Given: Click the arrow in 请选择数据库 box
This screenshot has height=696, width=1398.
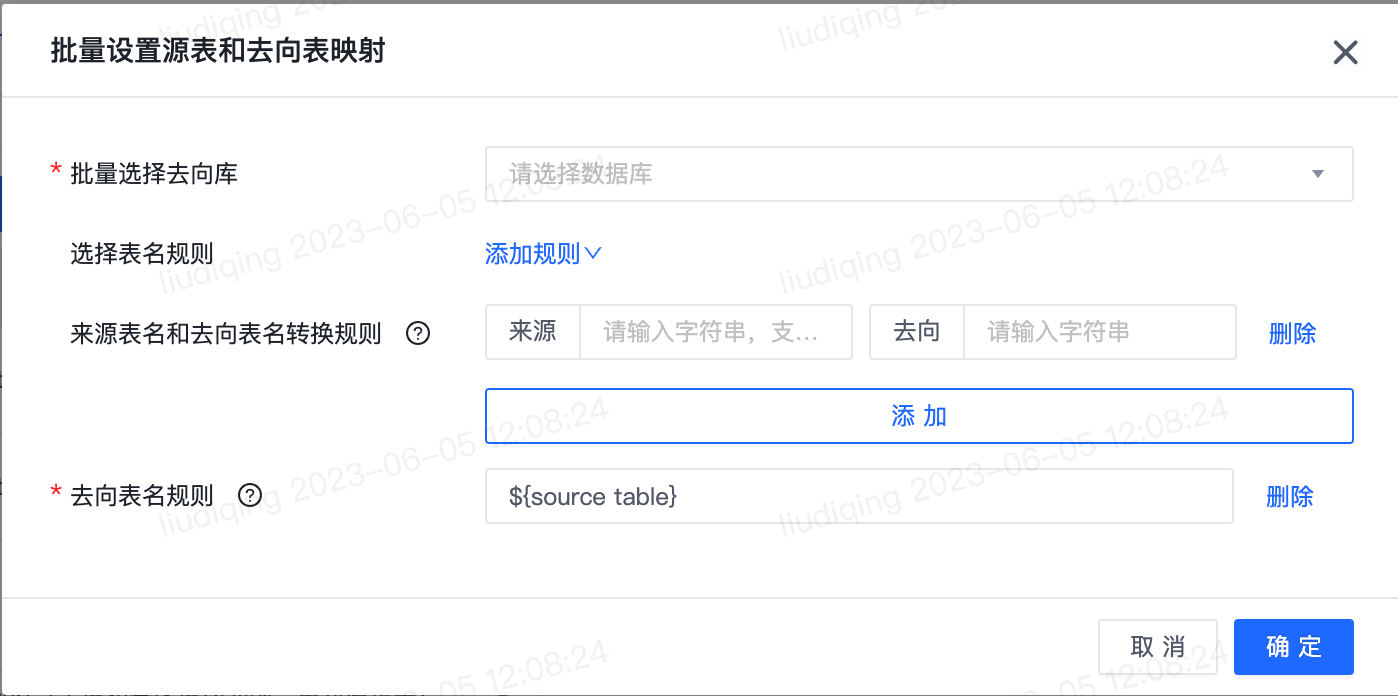Looking at the screenshot, I should pos(1317,174).
